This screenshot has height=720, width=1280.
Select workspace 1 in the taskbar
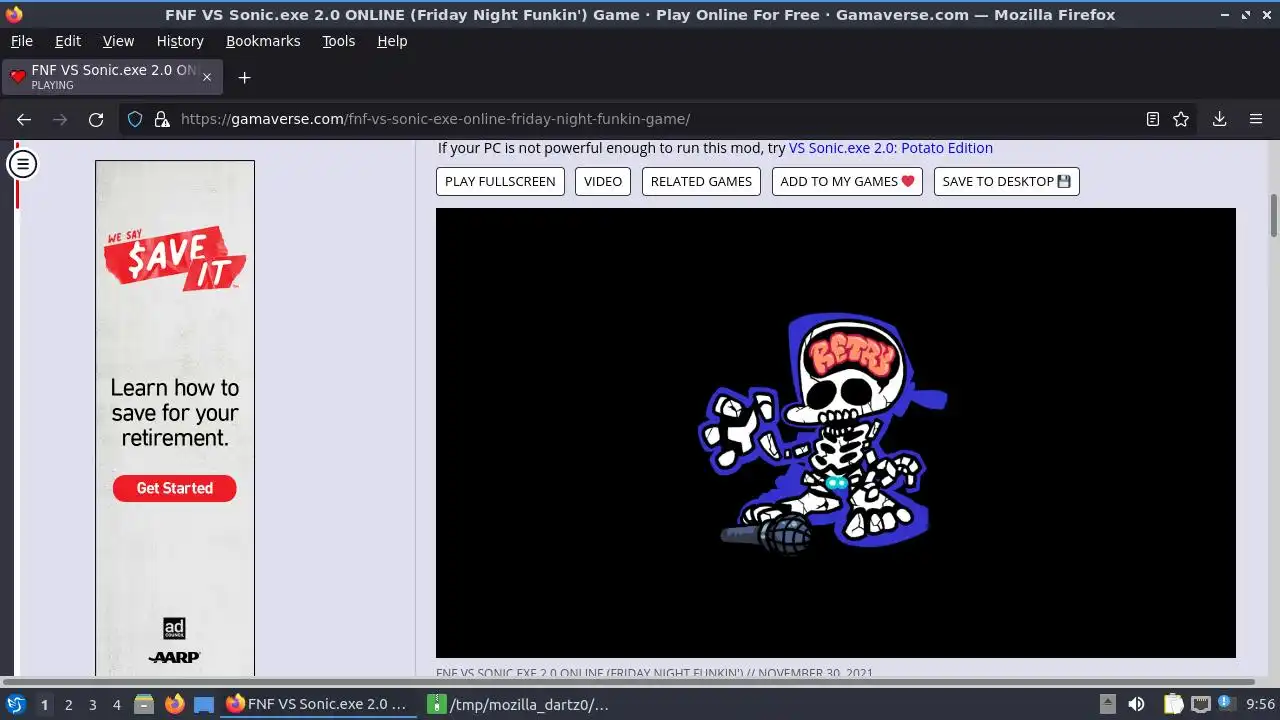(x=44, y=704)
